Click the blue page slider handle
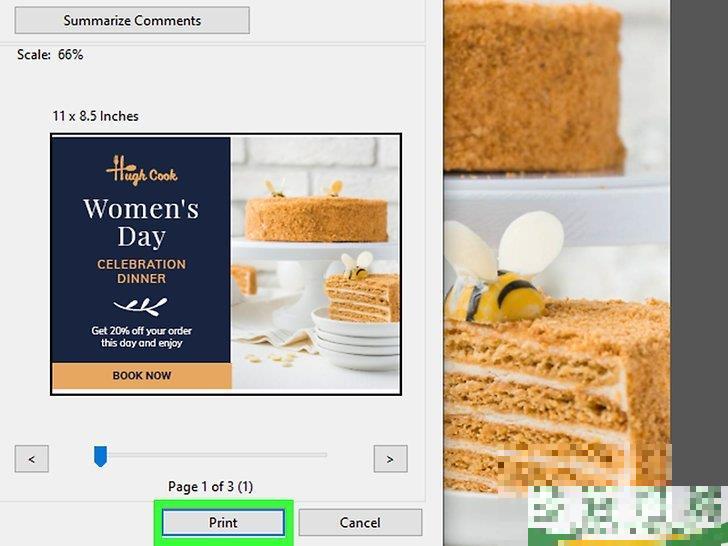This screenshot has height=546, width=728. coord(100,456)
